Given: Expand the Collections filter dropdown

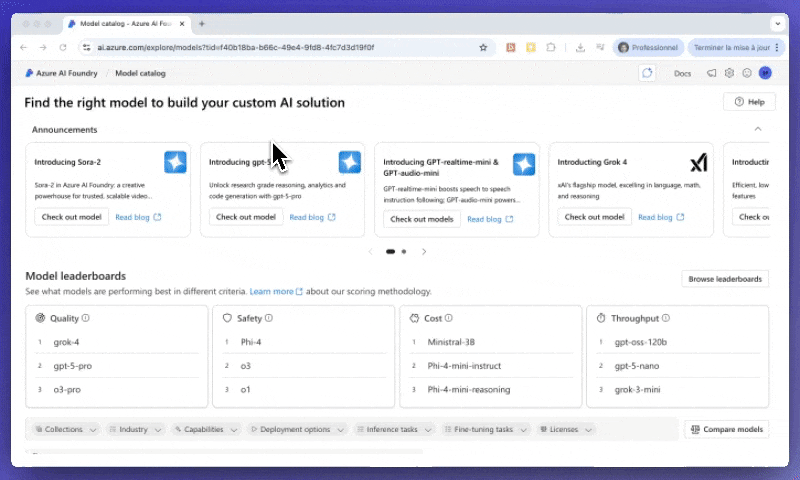Looking at the screenshot, I should pyautogui.click(x=65, y=430).
